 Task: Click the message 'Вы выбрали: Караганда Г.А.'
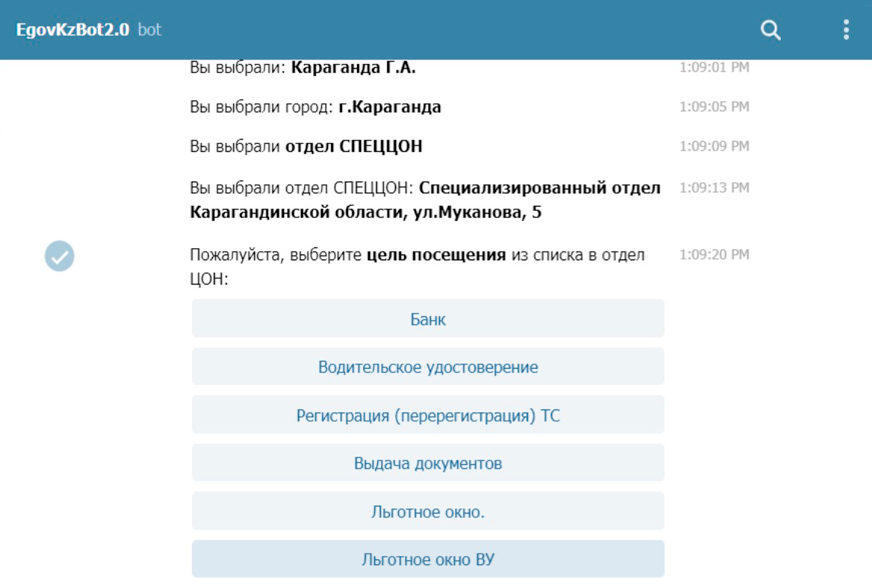click(x=303, y=67)
